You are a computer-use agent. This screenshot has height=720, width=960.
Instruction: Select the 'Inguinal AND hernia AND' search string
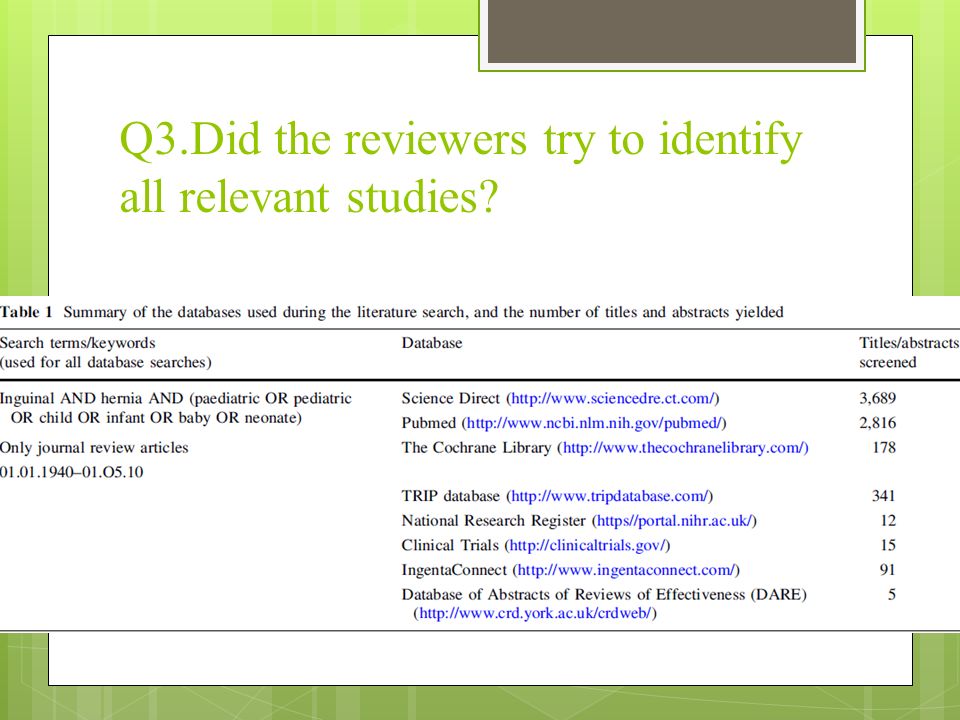(176, 408)
